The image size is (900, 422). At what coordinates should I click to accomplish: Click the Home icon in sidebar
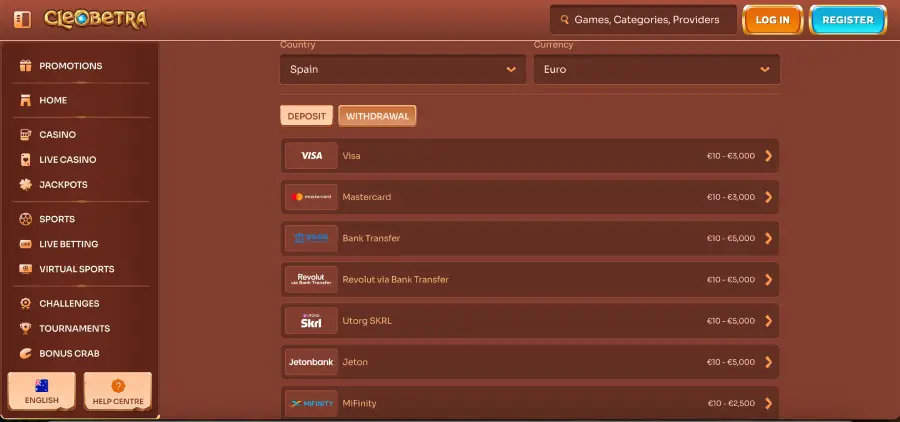(25, 100)
